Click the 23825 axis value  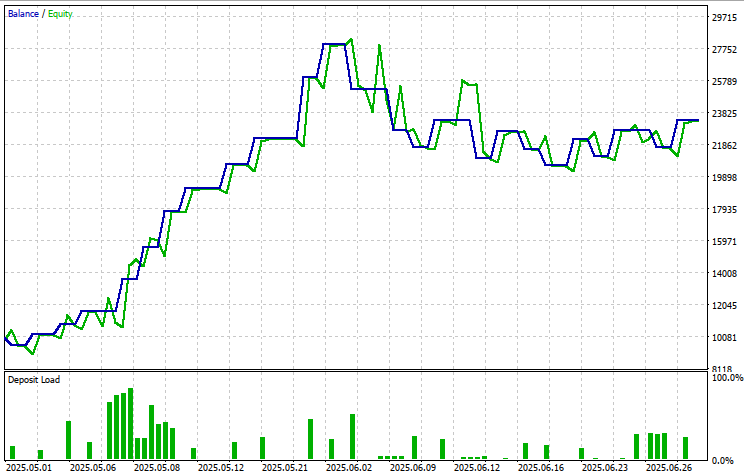[725, 113]
